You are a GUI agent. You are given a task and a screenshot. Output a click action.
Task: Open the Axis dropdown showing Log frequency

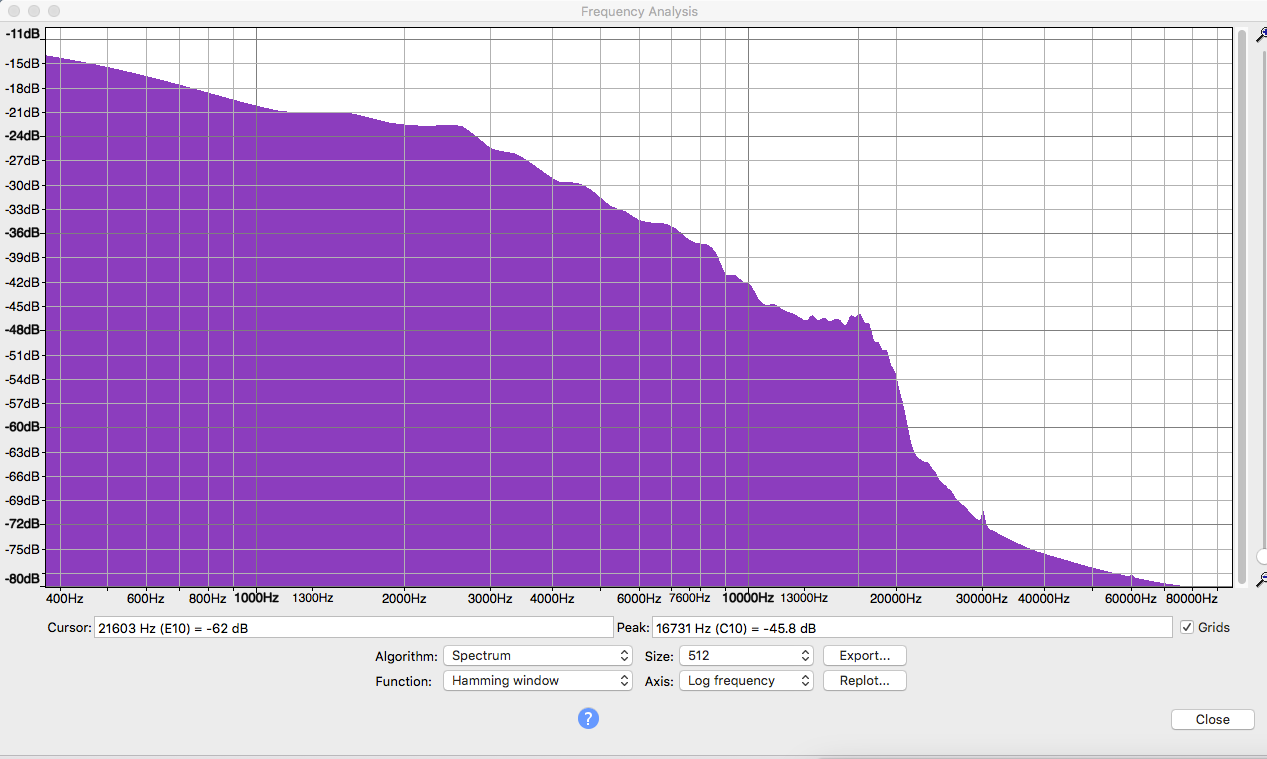tap(746, 681)
